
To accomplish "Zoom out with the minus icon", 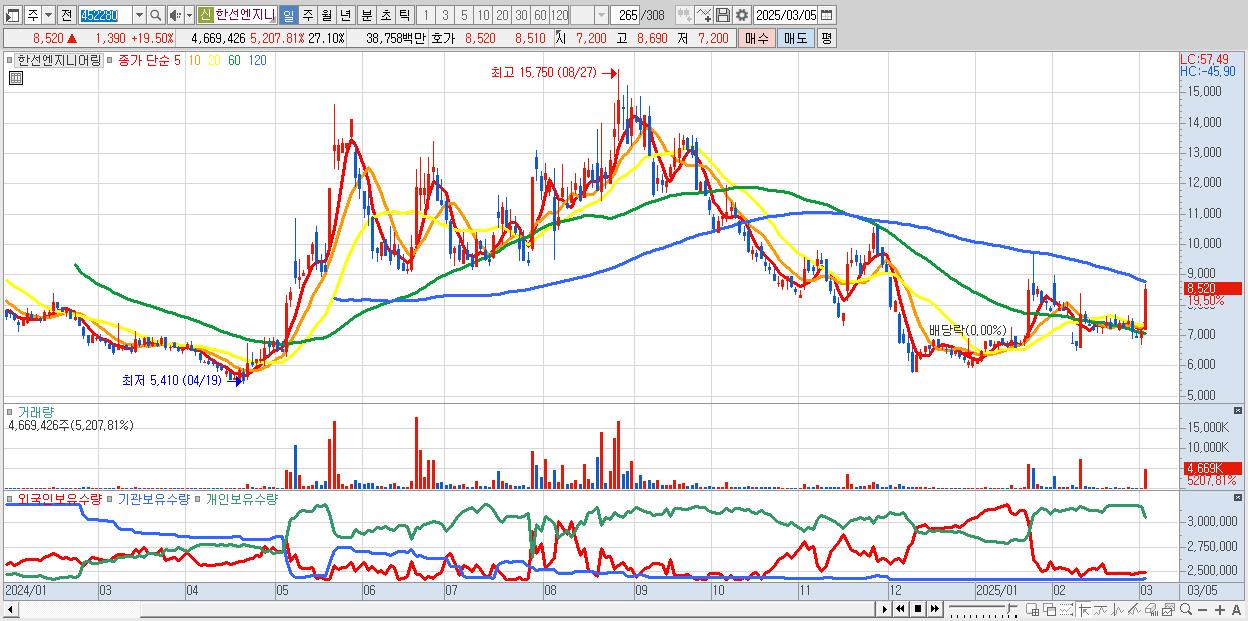I will 1202,610.
